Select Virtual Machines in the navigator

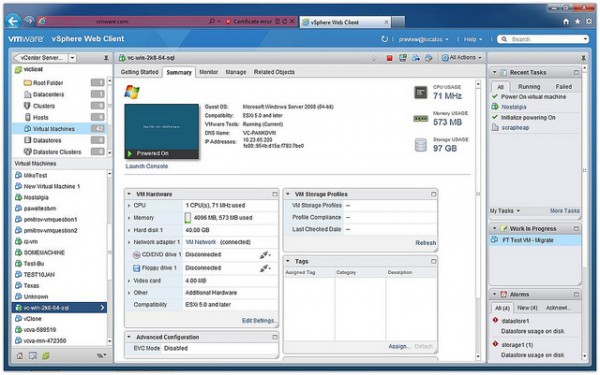[59, 129]
